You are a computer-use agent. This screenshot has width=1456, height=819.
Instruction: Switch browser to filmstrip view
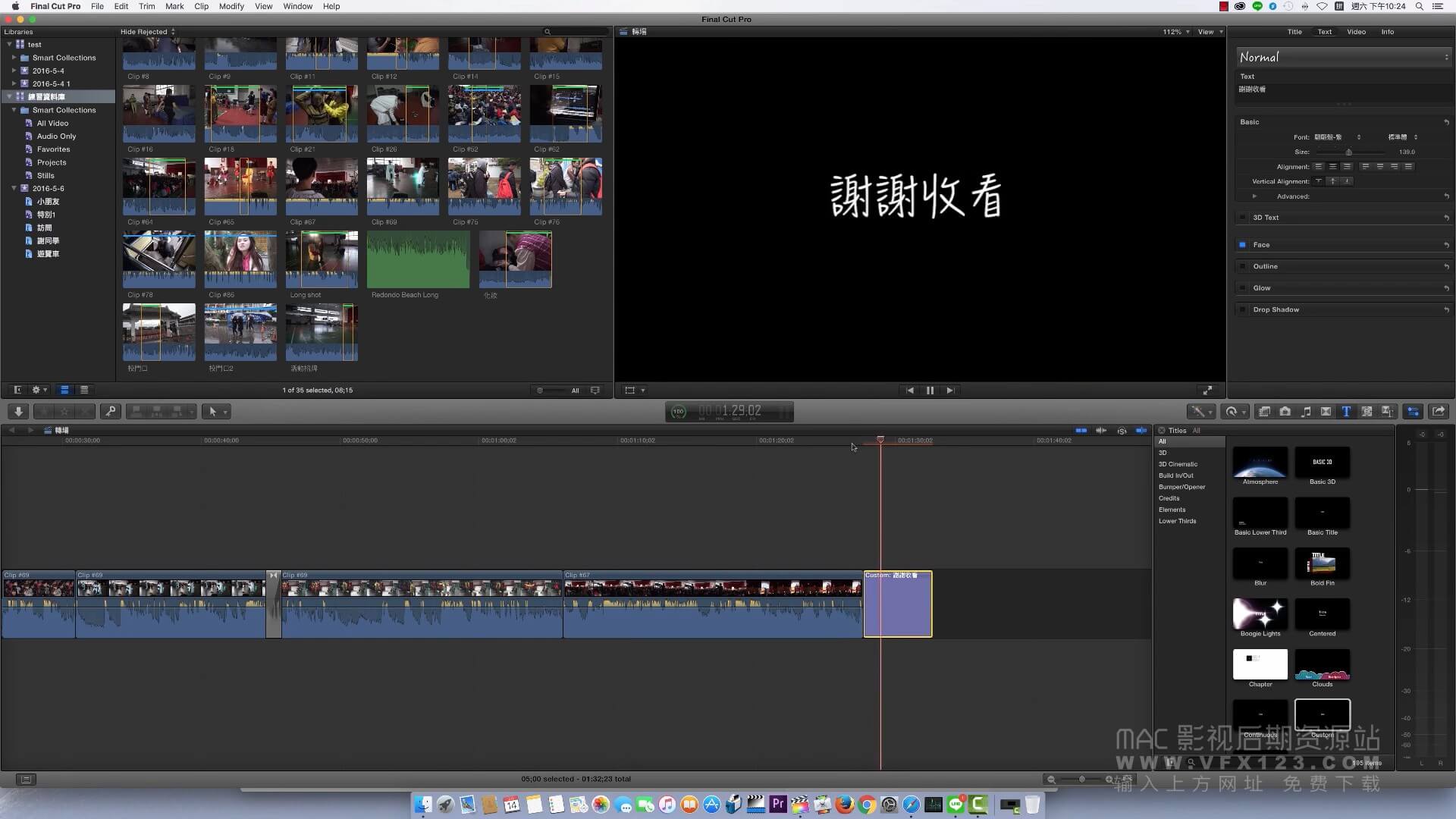pos(64,390)
